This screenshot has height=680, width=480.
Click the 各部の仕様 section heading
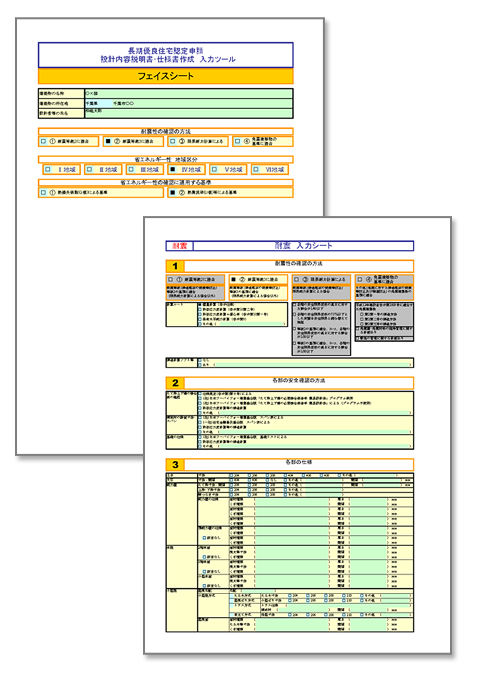299,462
